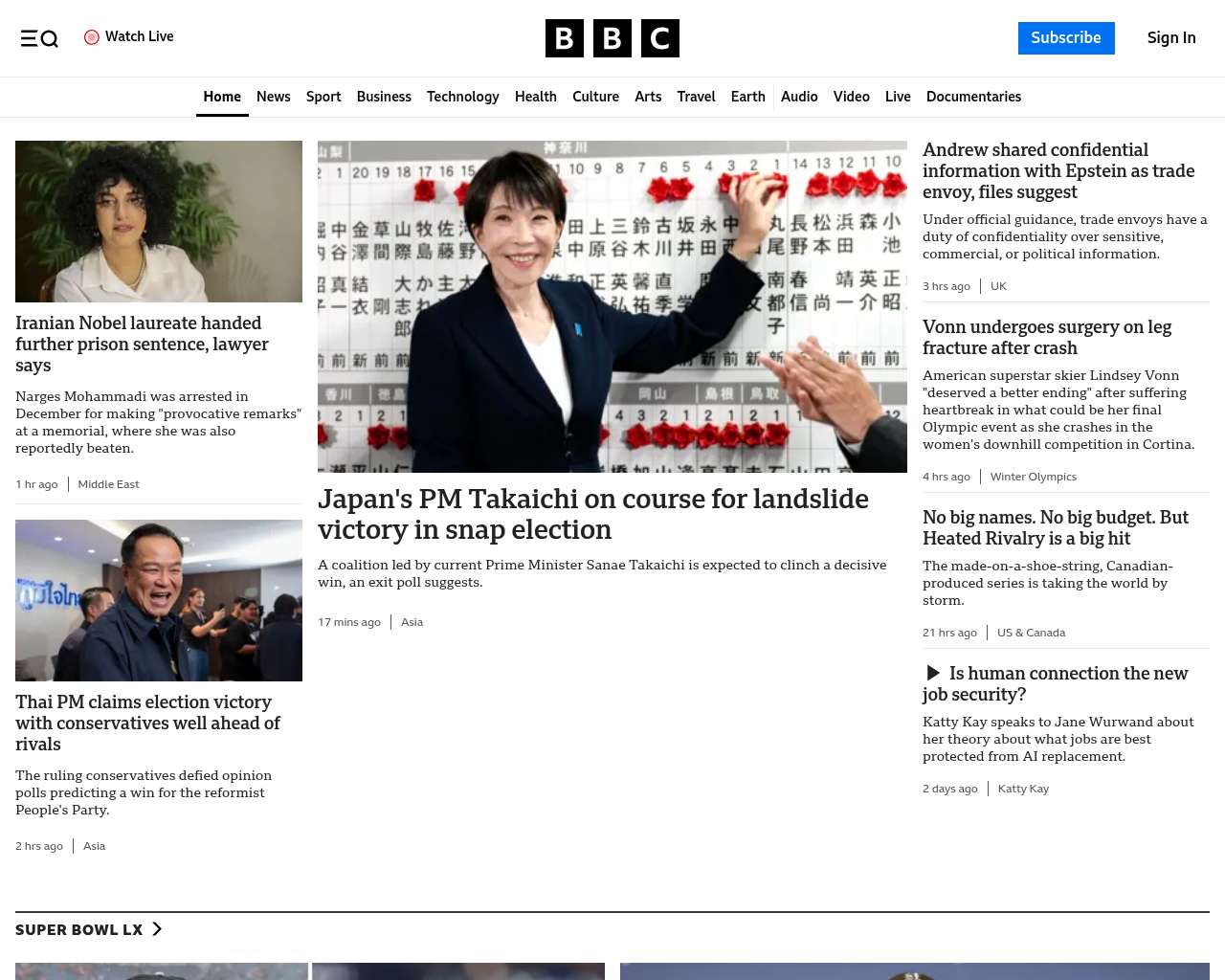This screenshot has height=980, width=1225.
Task: Open the menu and search icon
Action: [39, 38]
